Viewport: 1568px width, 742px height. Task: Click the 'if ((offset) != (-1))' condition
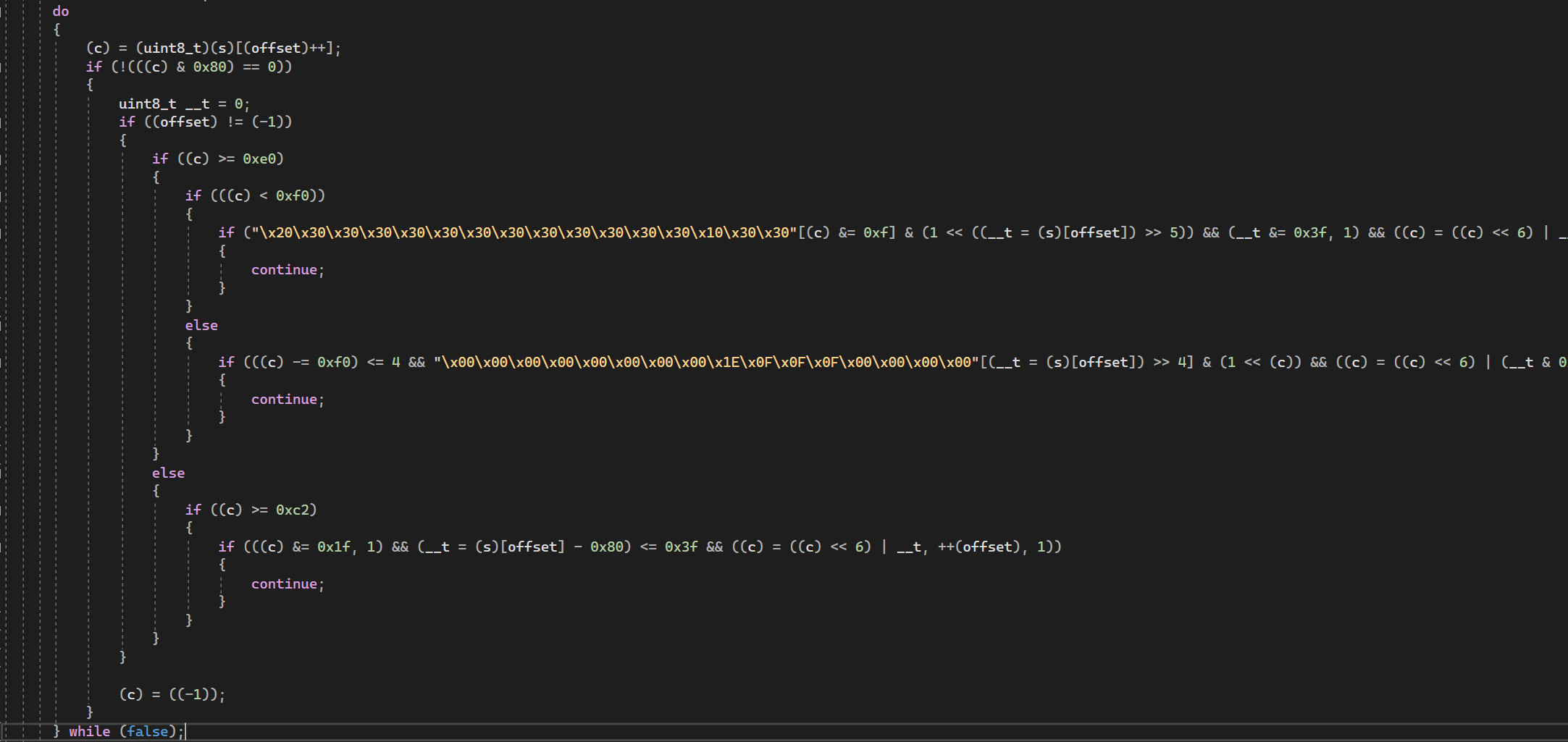[205, 122]
